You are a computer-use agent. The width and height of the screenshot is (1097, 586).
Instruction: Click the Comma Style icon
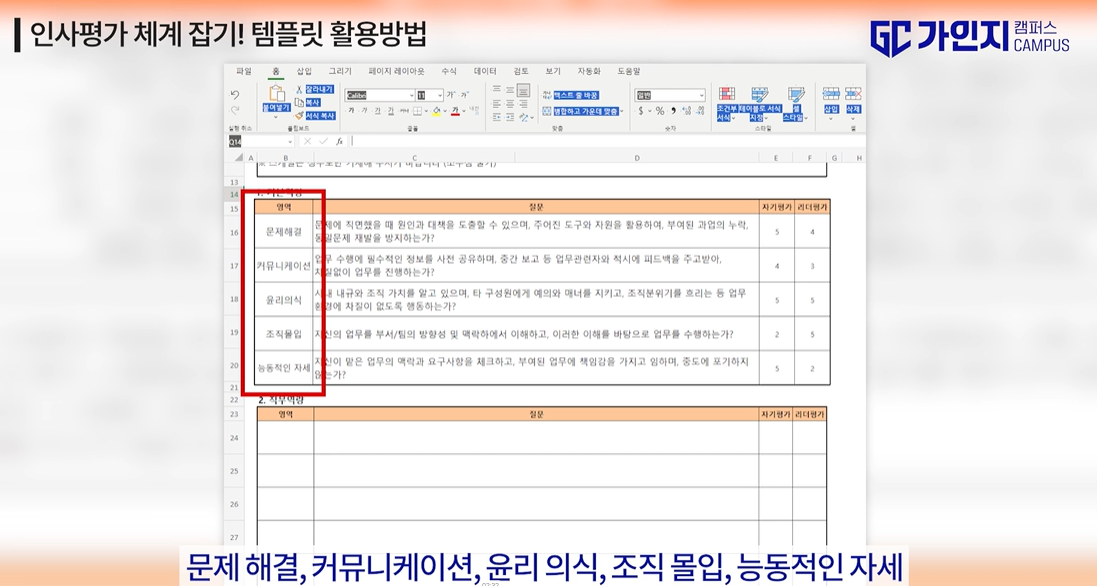pyautogui.click(x=675, y=111)
